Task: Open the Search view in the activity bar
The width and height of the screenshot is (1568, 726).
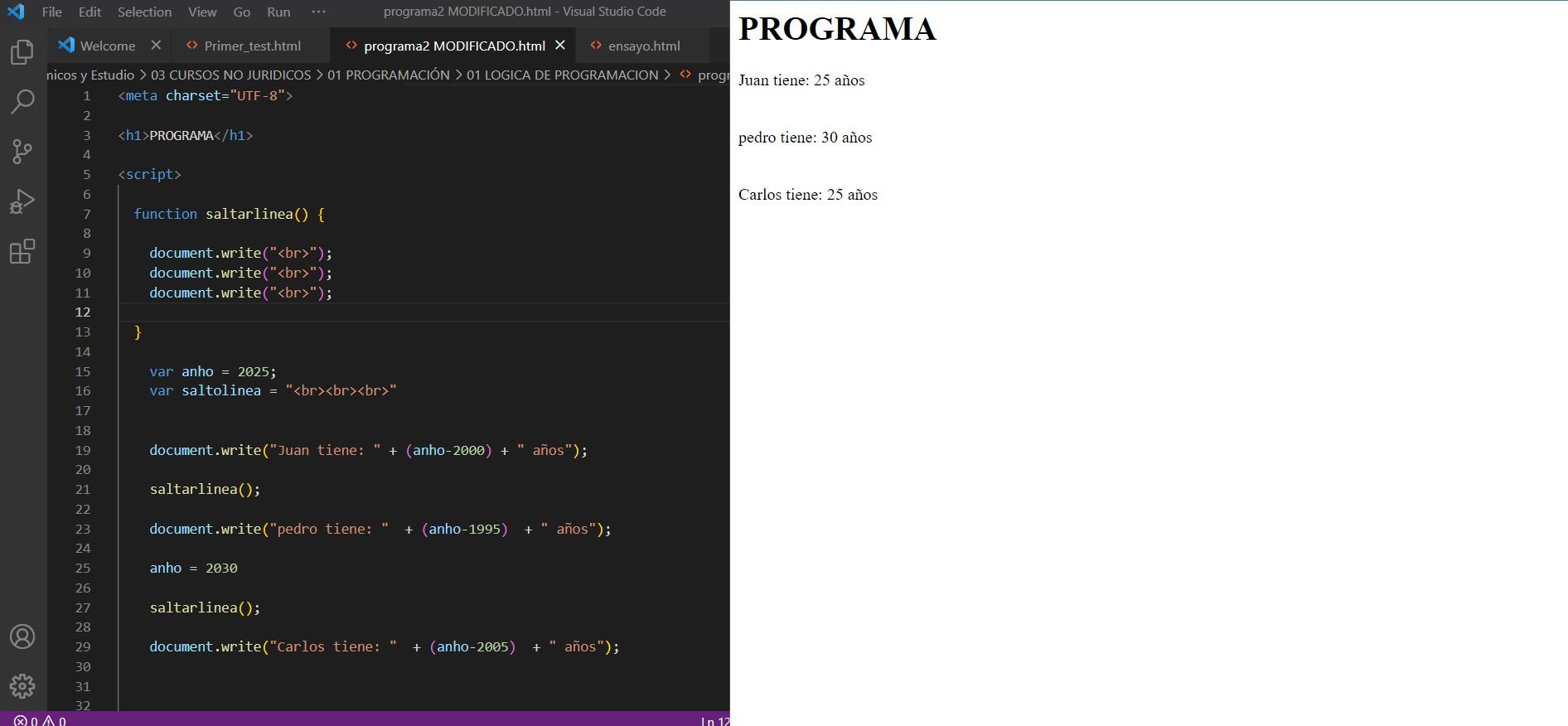Action: (22, 102)
